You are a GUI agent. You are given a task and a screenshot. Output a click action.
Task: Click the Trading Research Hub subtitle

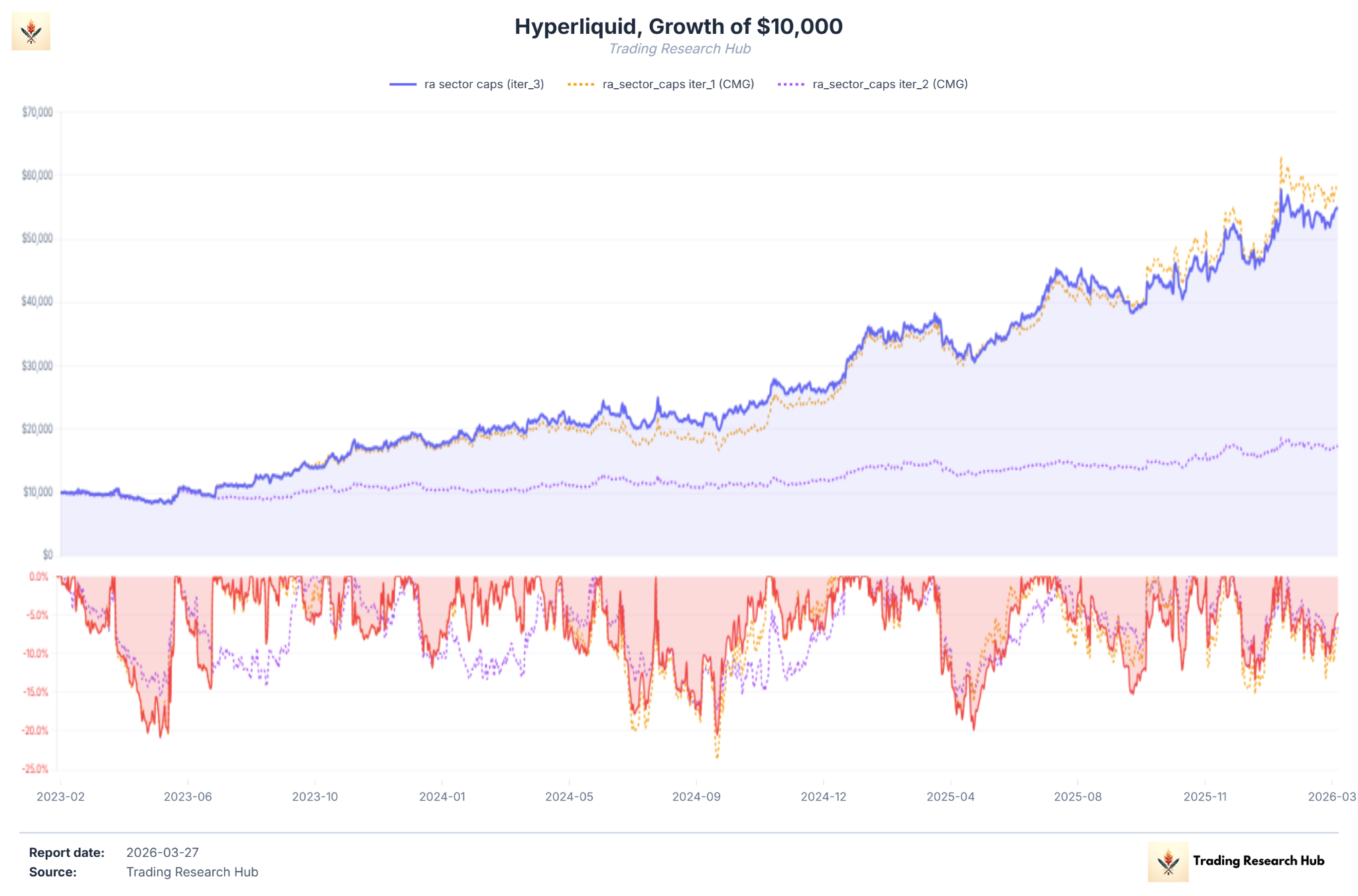coord(679,49)
